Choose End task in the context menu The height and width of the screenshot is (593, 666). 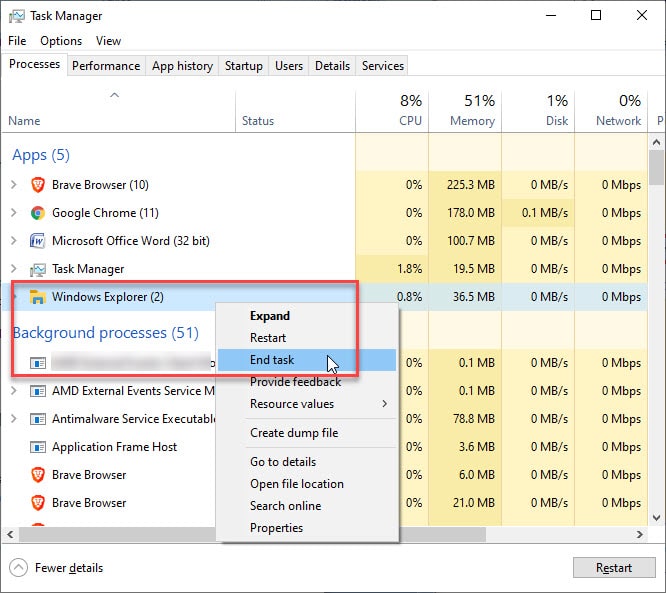(308, 360)
